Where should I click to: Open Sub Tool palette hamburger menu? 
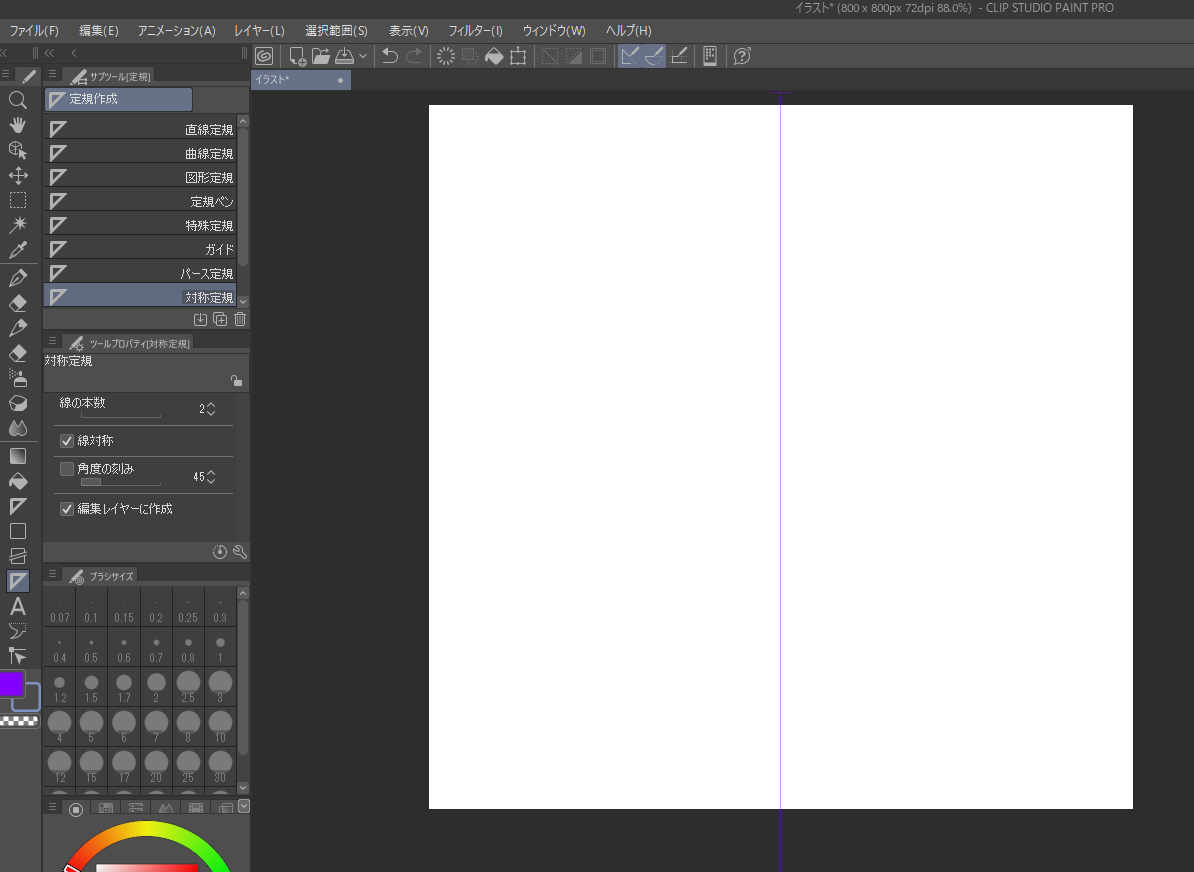pyautogui.click(x=53, y=75)
